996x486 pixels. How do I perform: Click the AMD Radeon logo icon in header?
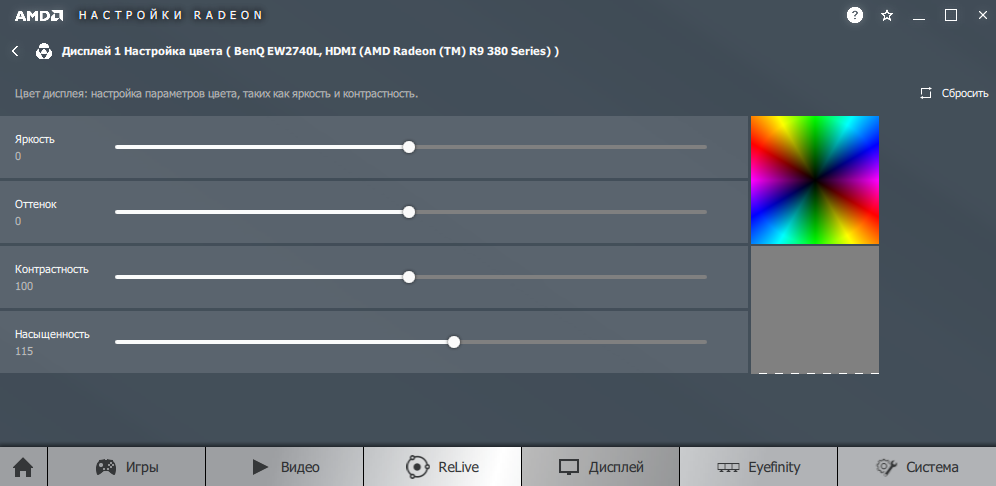click(44, 51)
